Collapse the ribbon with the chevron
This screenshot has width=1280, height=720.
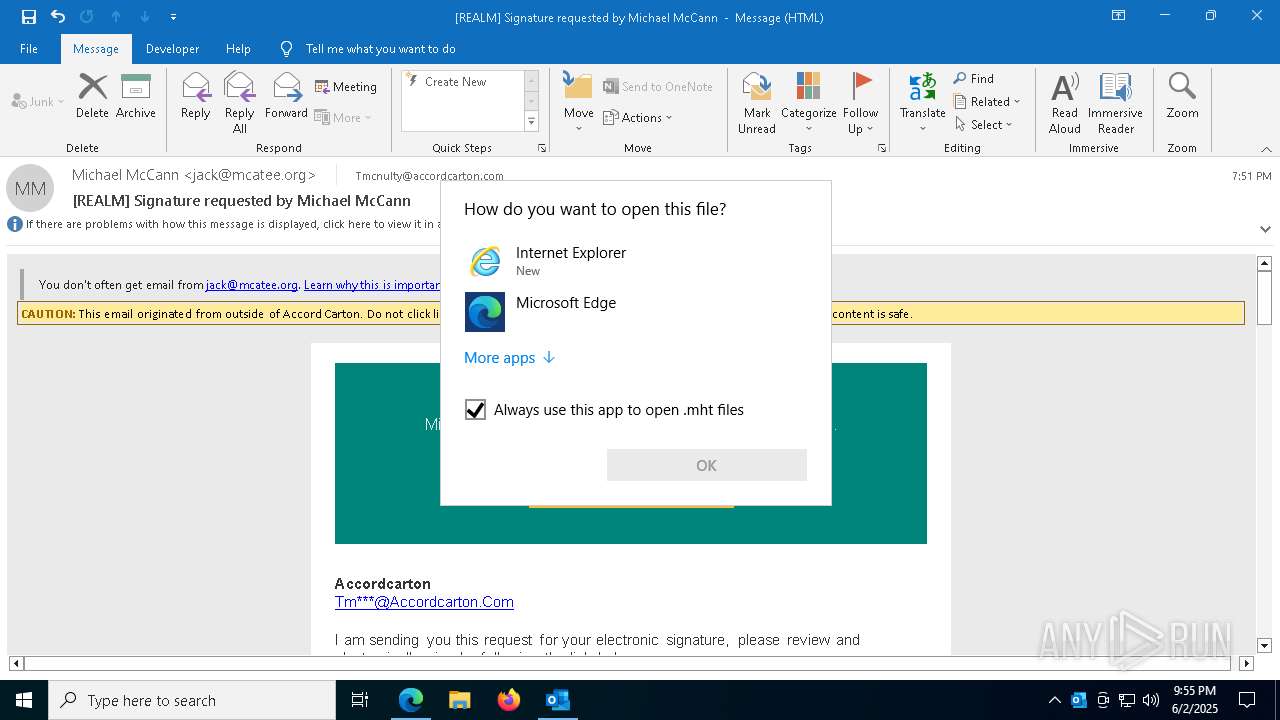click(x=1266, y=149)
